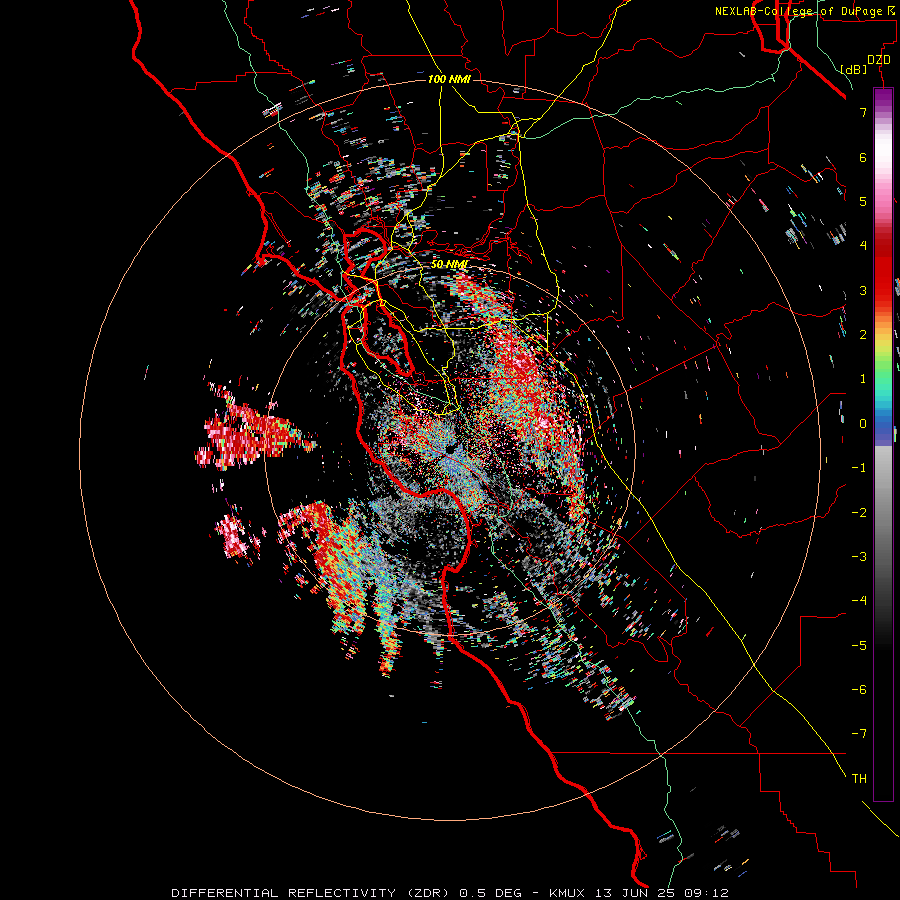This screenshot has height=900, width=900.
Task: Click the -1 value on the color scale
Action: point(859,468)
